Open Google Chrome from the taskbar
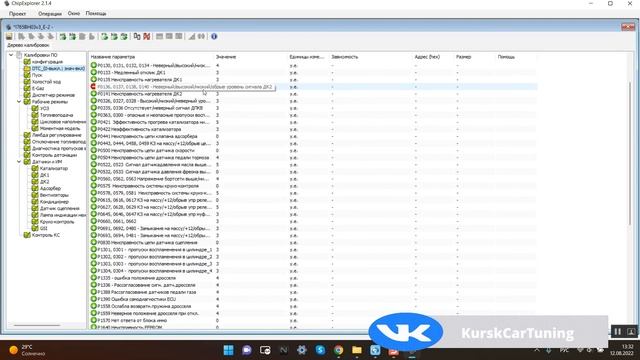Image resolution: width=640 pixels, height=360 pixels. click(338, 350)
